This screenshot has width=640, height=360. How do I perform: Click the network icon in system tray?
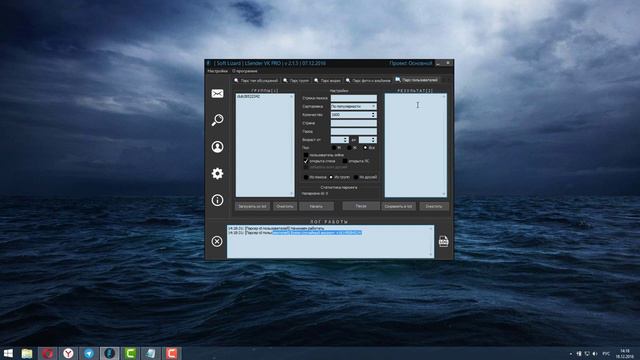pyautogui.click(x=587, y=353)
